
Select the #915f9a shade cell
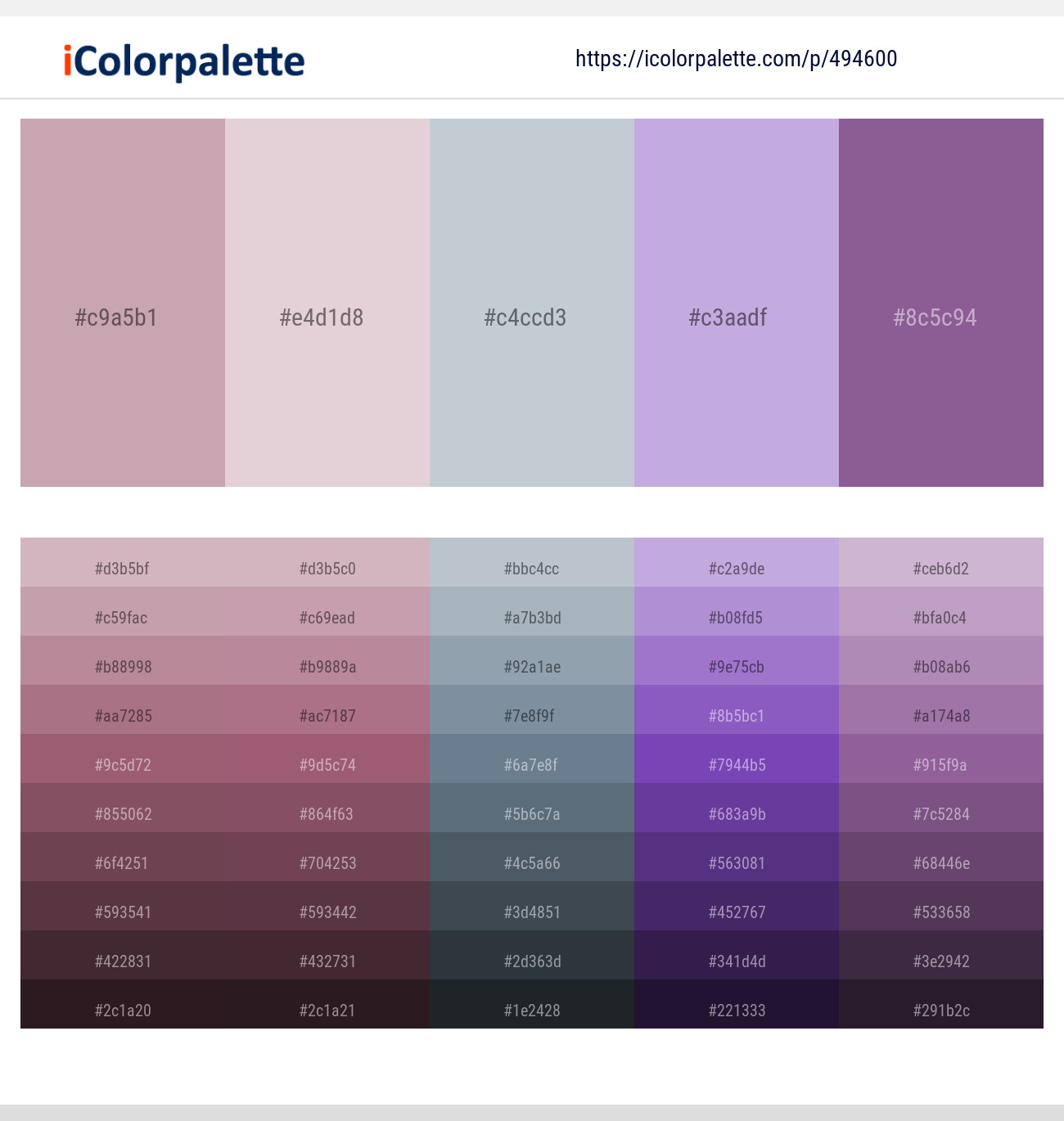(941, 759)
